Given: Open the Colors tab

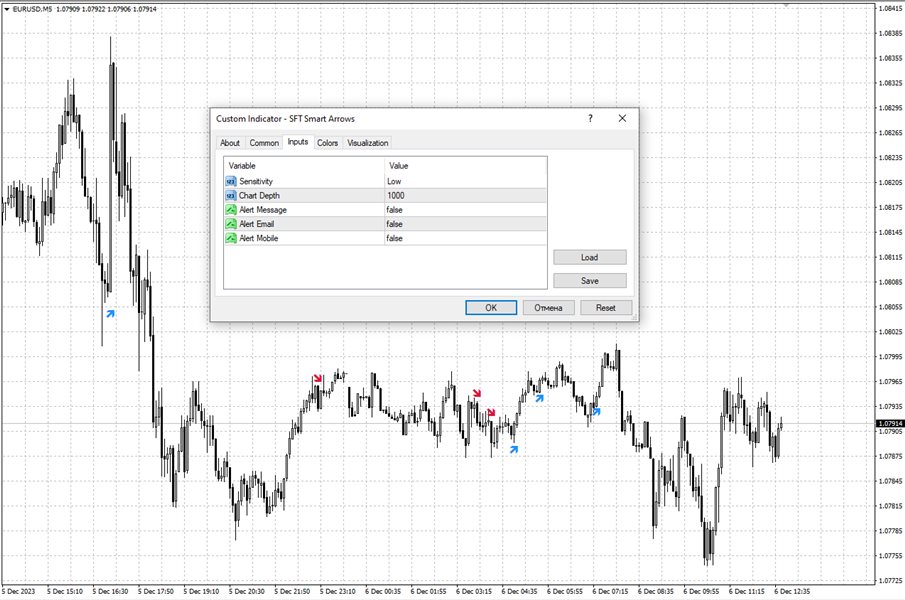Looking at the screenshot, I should (x=327, y=142).
